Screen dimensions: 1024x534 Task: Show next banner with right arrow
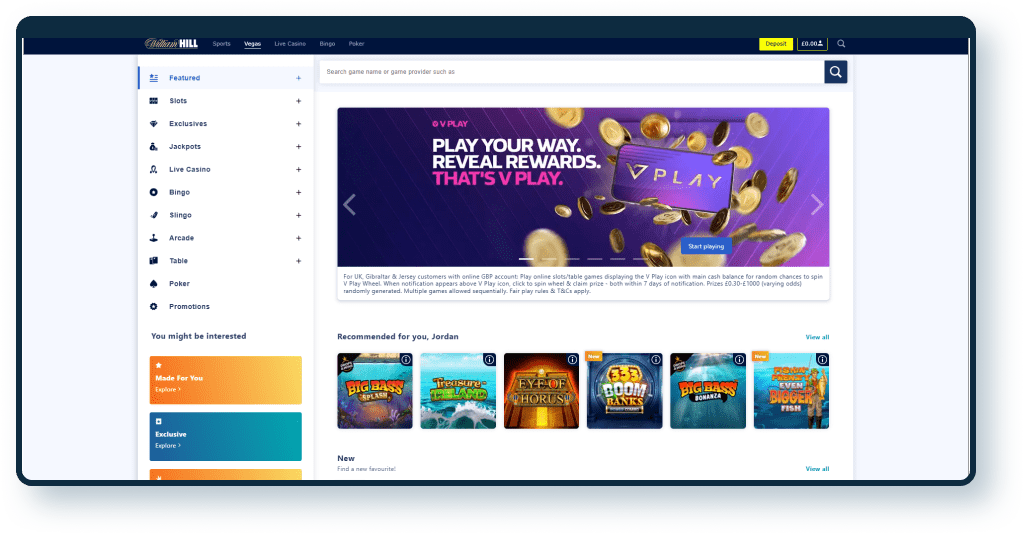point(817,204)
